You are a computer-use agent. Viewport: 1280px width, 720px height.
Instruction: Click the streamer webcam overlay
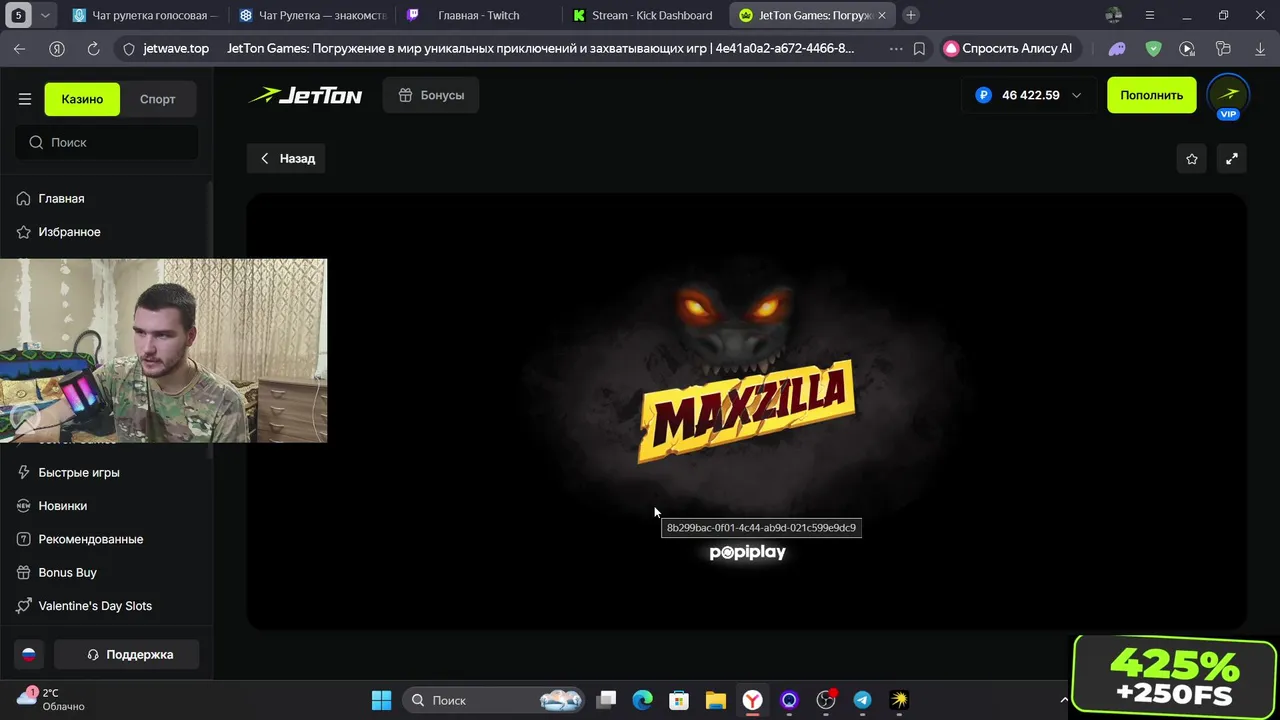click(x=163, y=350)
